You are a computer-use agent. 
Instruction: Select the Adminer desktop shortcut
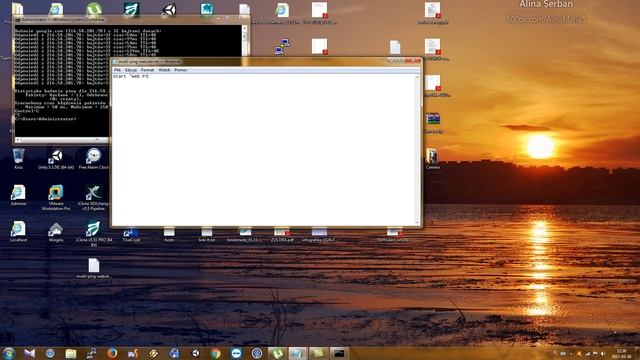click(18, 195)
